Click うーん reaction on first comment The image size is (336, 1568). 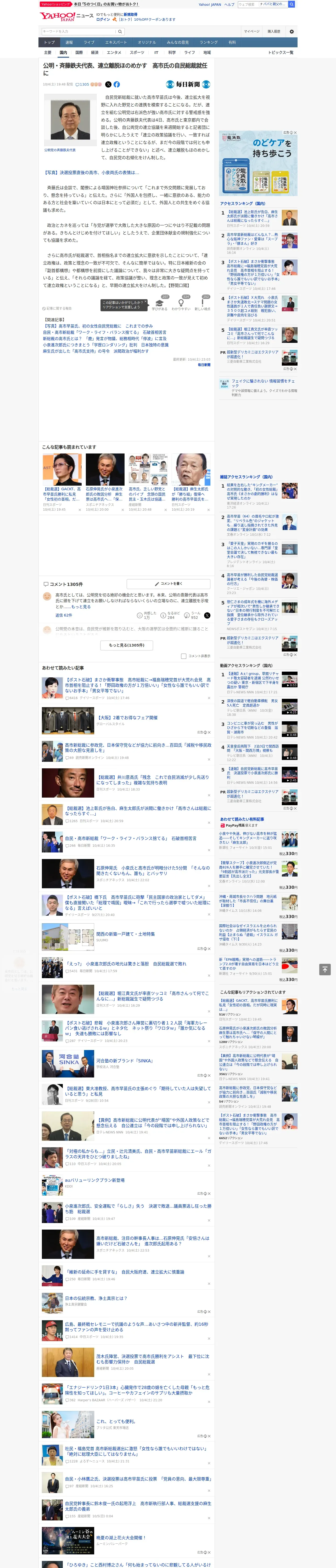pos(192,615)
